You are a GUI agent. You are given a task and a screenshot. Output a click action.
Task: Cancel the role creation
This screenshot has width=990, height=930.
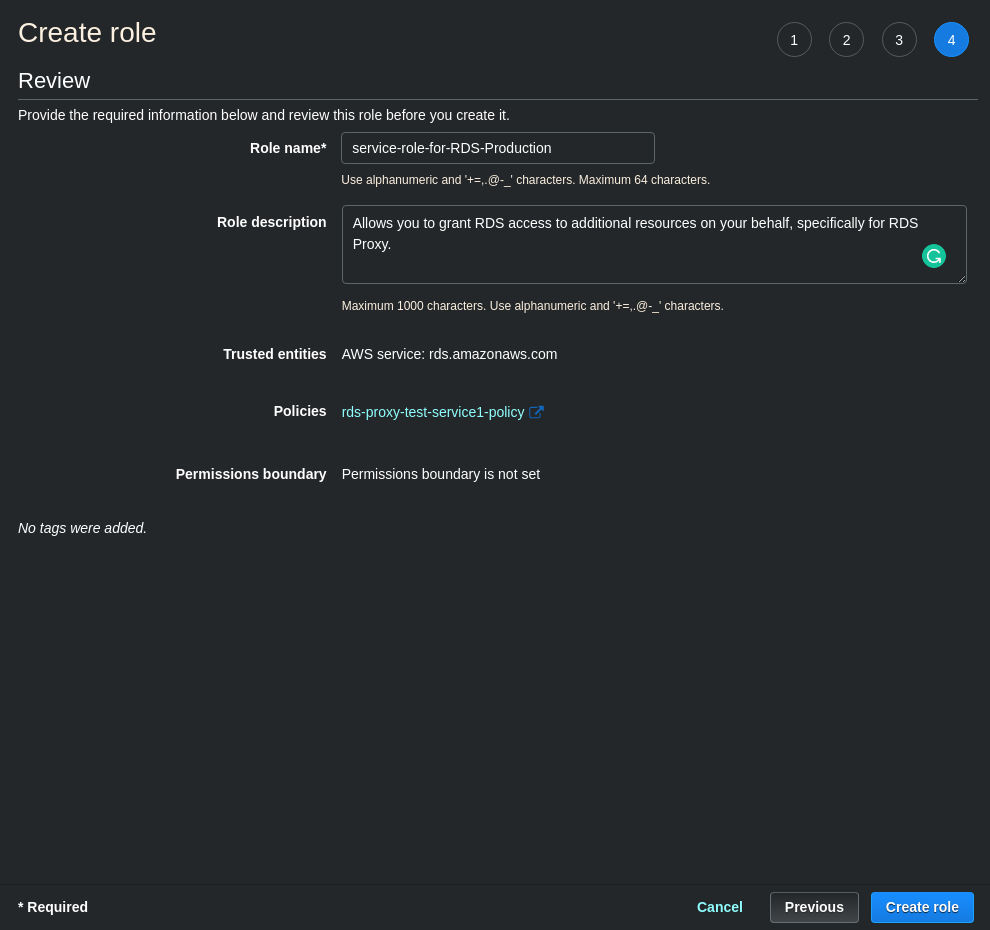coord(719,907)
